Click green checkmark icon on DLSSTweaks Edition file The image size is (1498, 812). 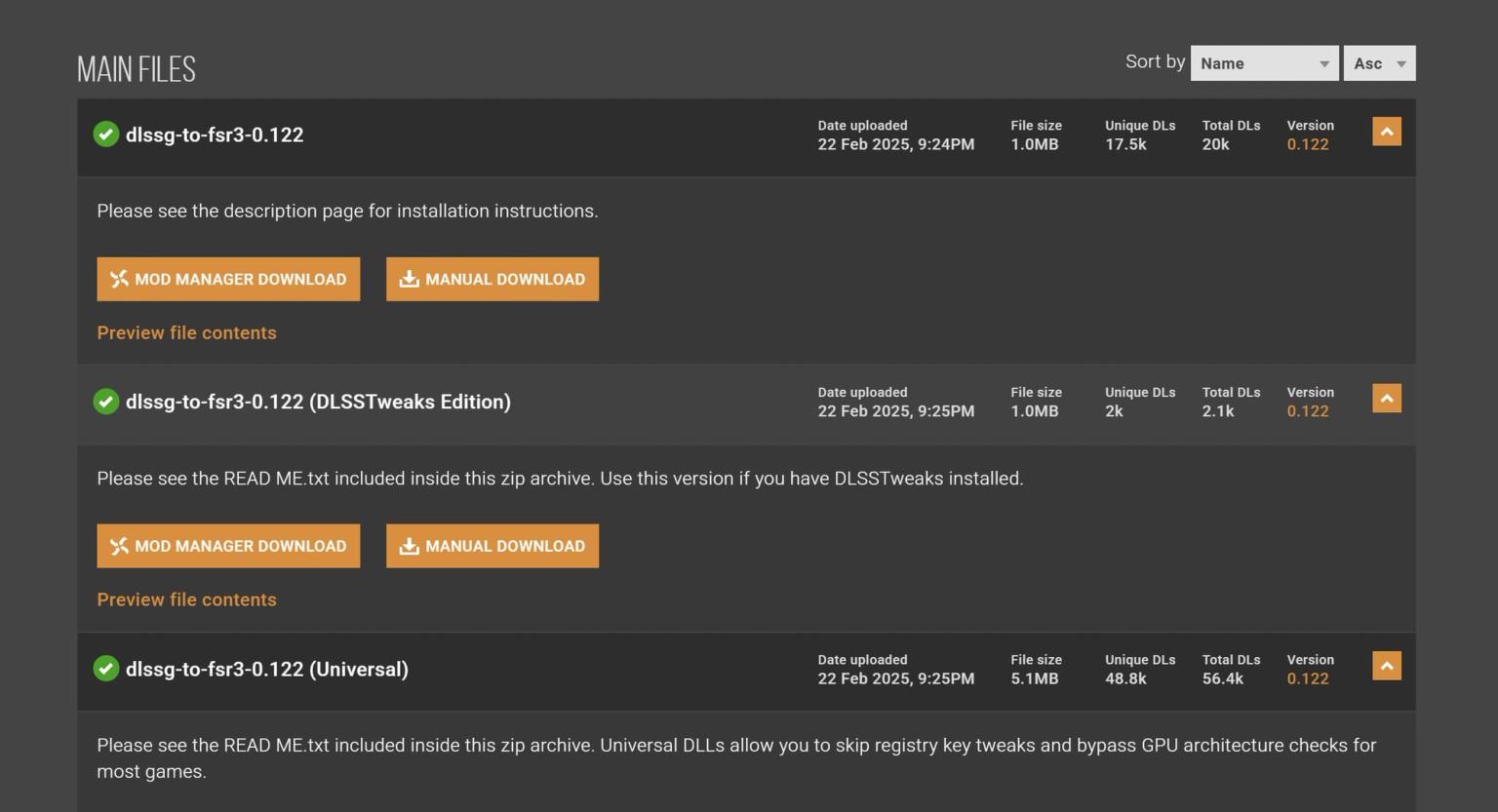click(106, 402)
